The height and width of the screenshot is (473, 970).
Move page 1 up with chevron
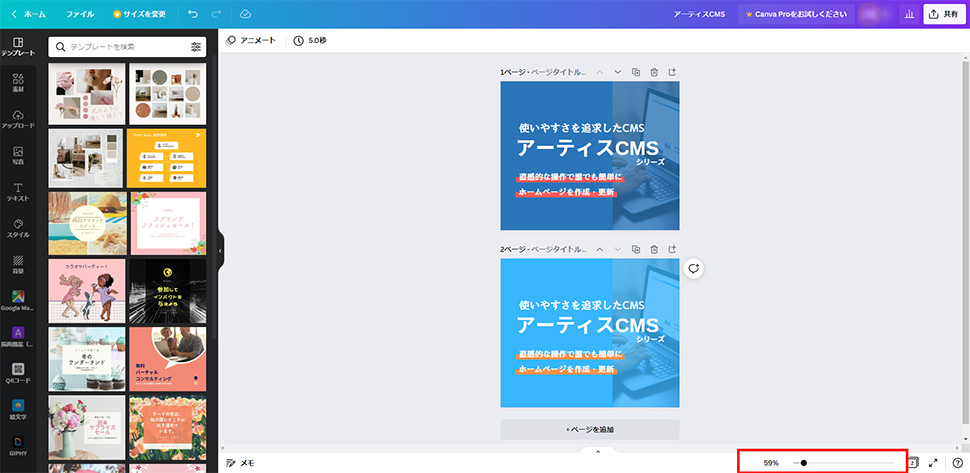[x=599, y=72]
